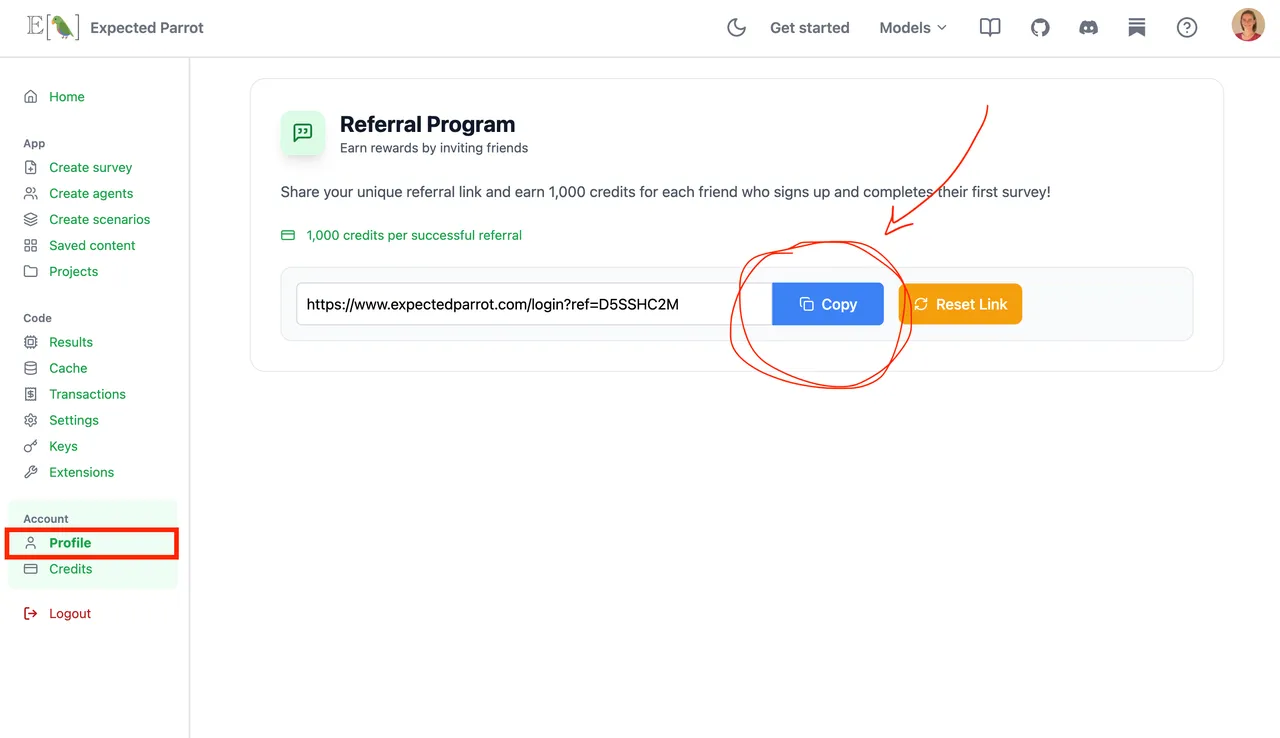Click the Keys key icon
1280x738 pixels.
[x=31, y=446]
